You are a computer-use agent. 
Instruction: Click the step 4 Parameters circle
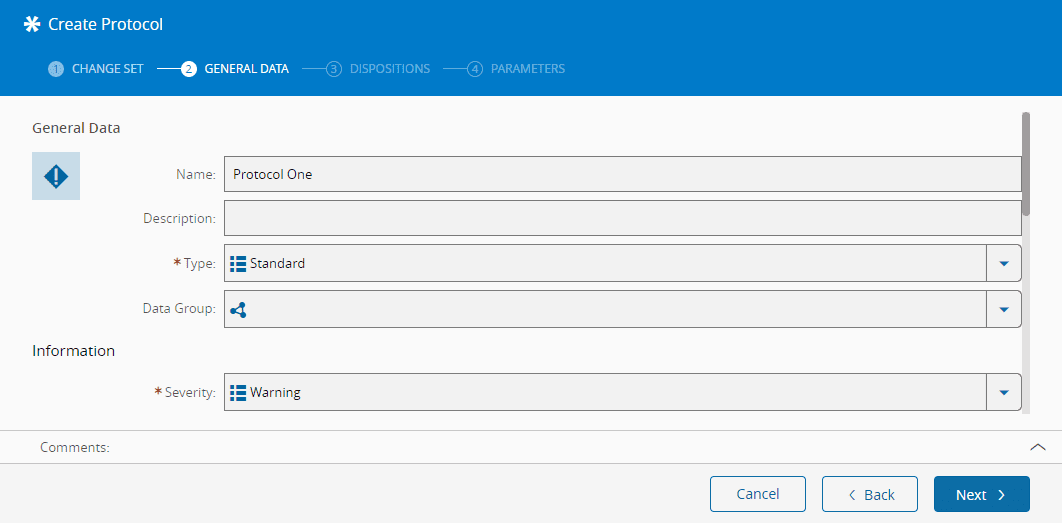(475, 69)
